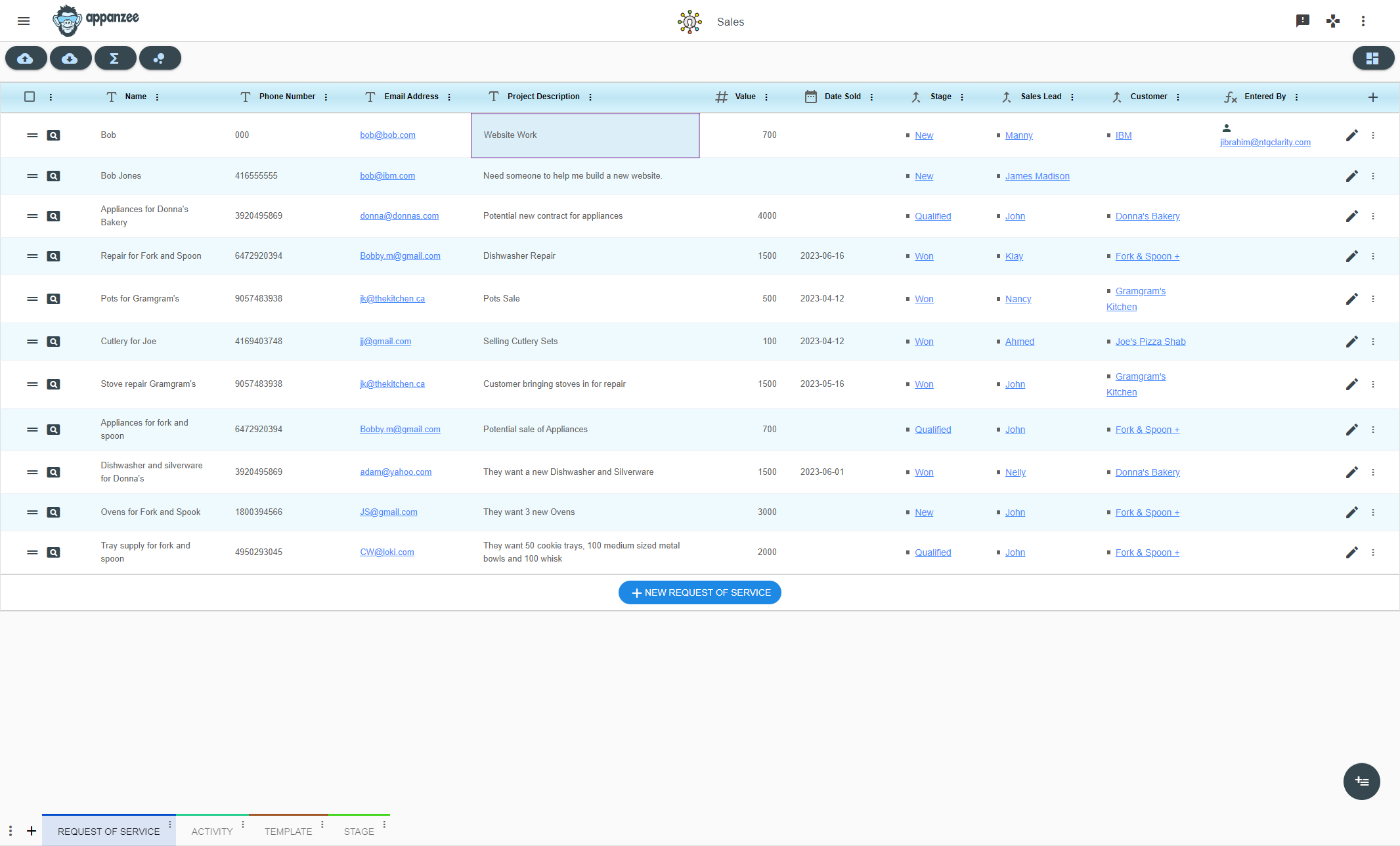Open magnifier view for Pots for Gramgram's
Viewport: 1400px width, 846px height.
point(54,299)
